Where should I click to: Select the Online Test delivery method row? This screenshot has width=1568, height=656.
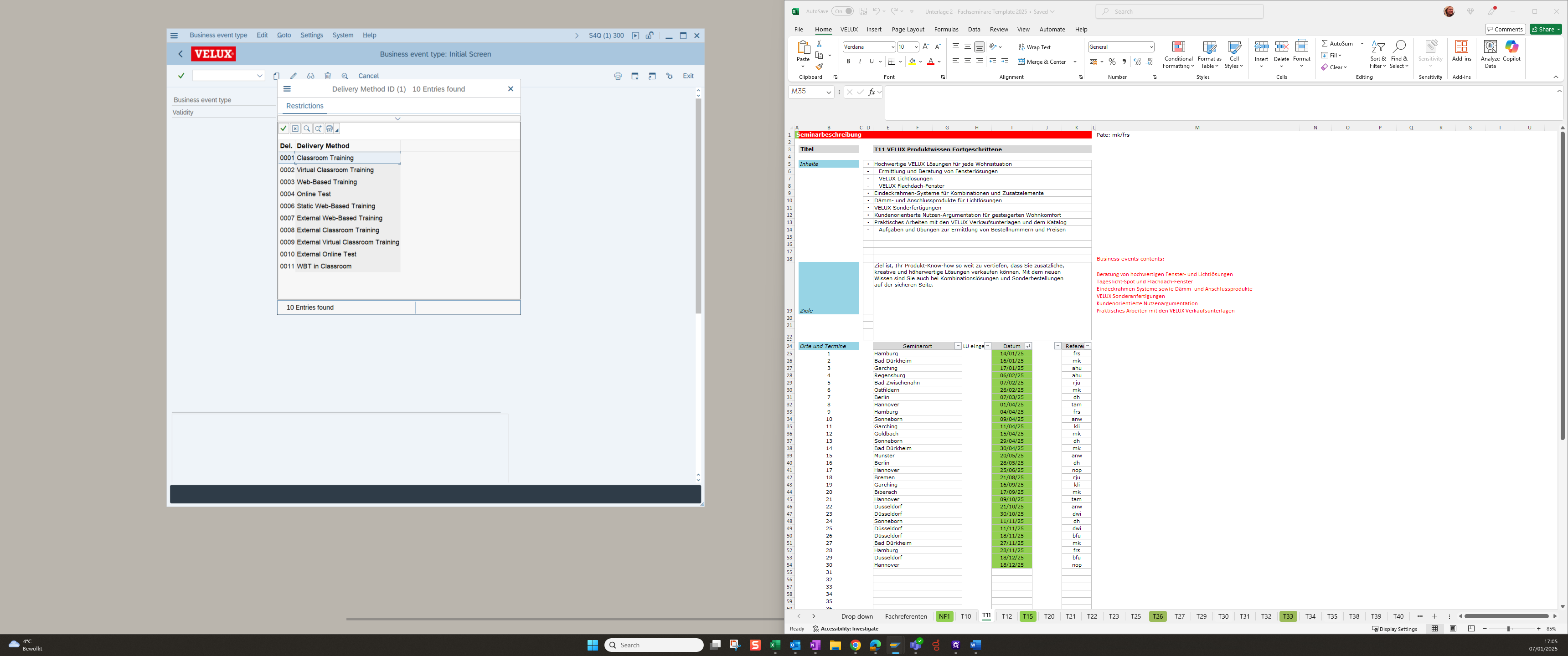(339, 194)
